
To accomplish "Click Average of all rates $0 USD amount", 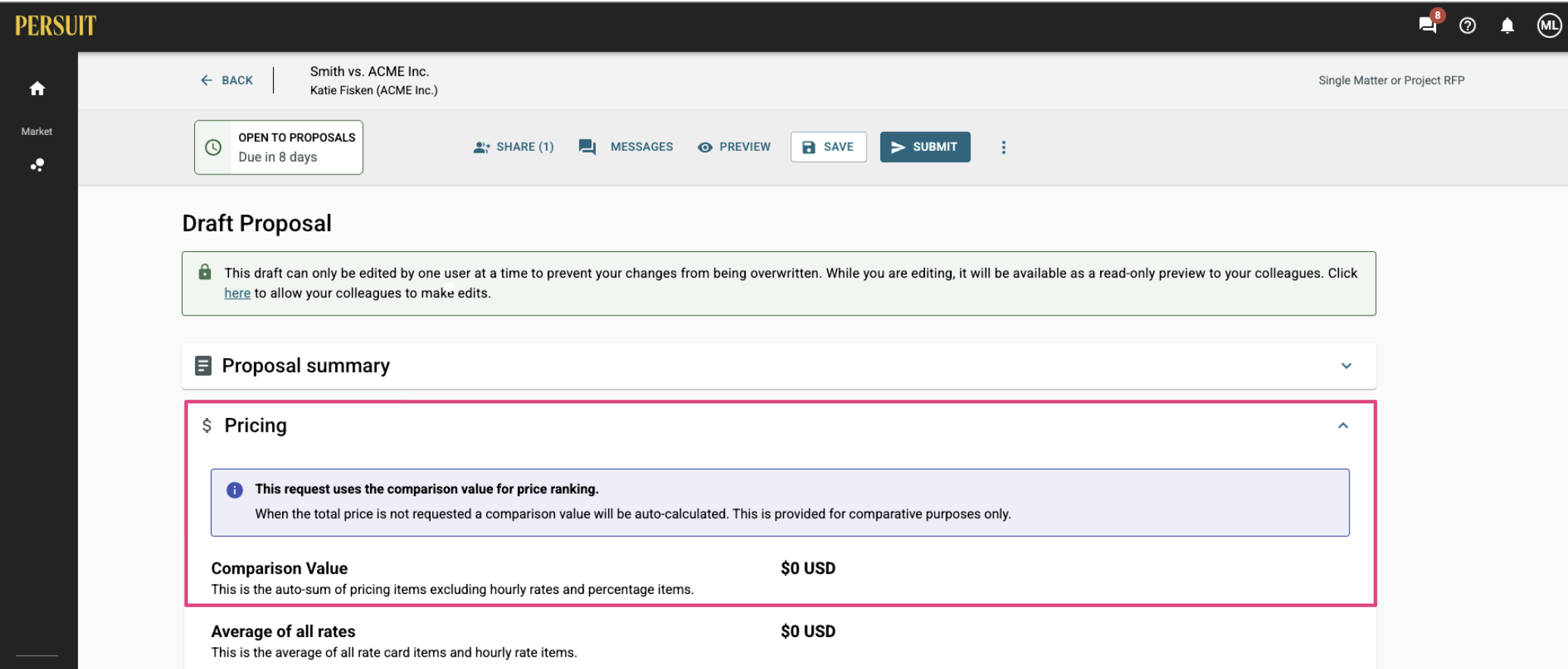I will coord(808,631).
